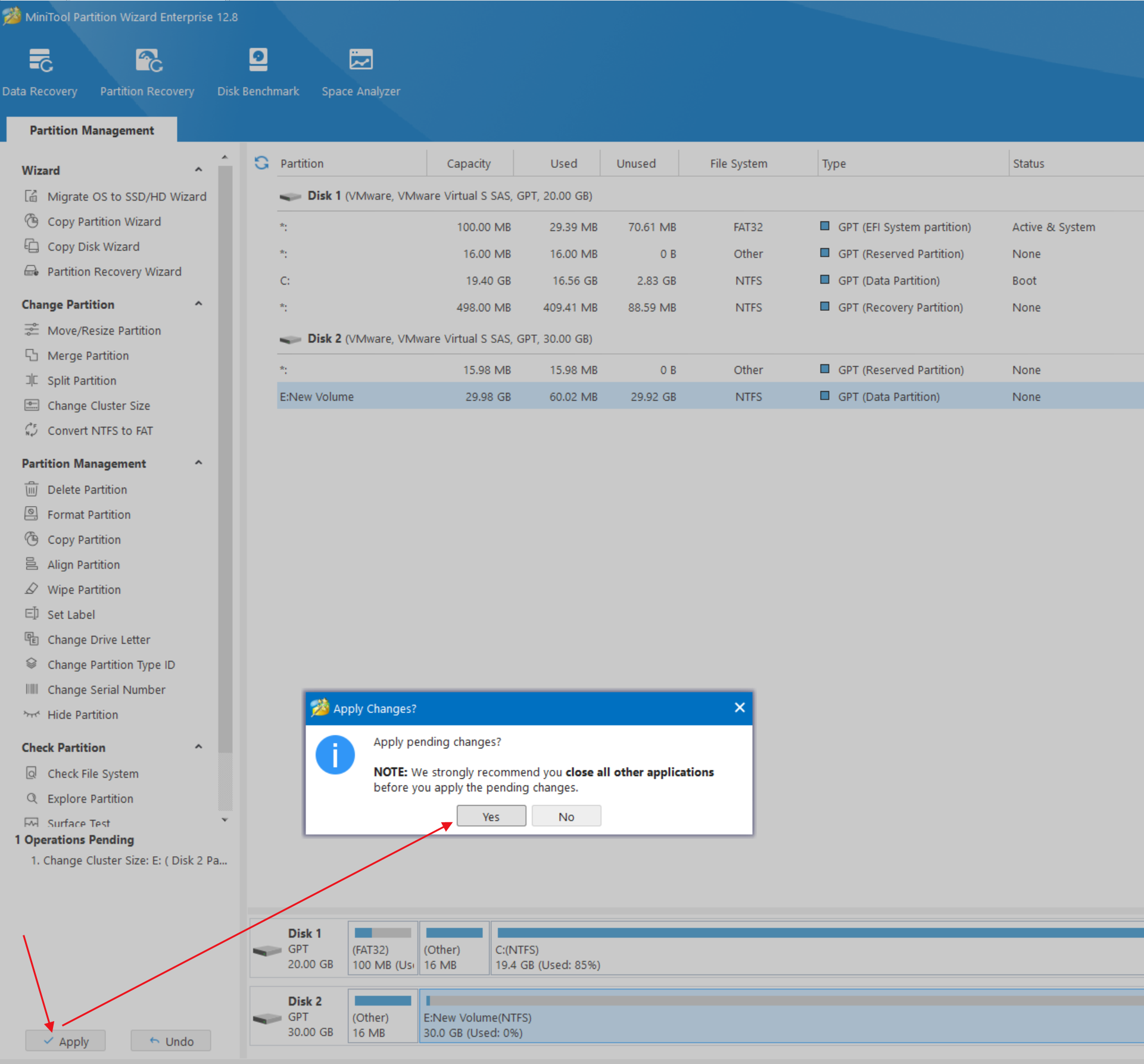
Task: Click the Apply button
Action: pos(66,1041)
